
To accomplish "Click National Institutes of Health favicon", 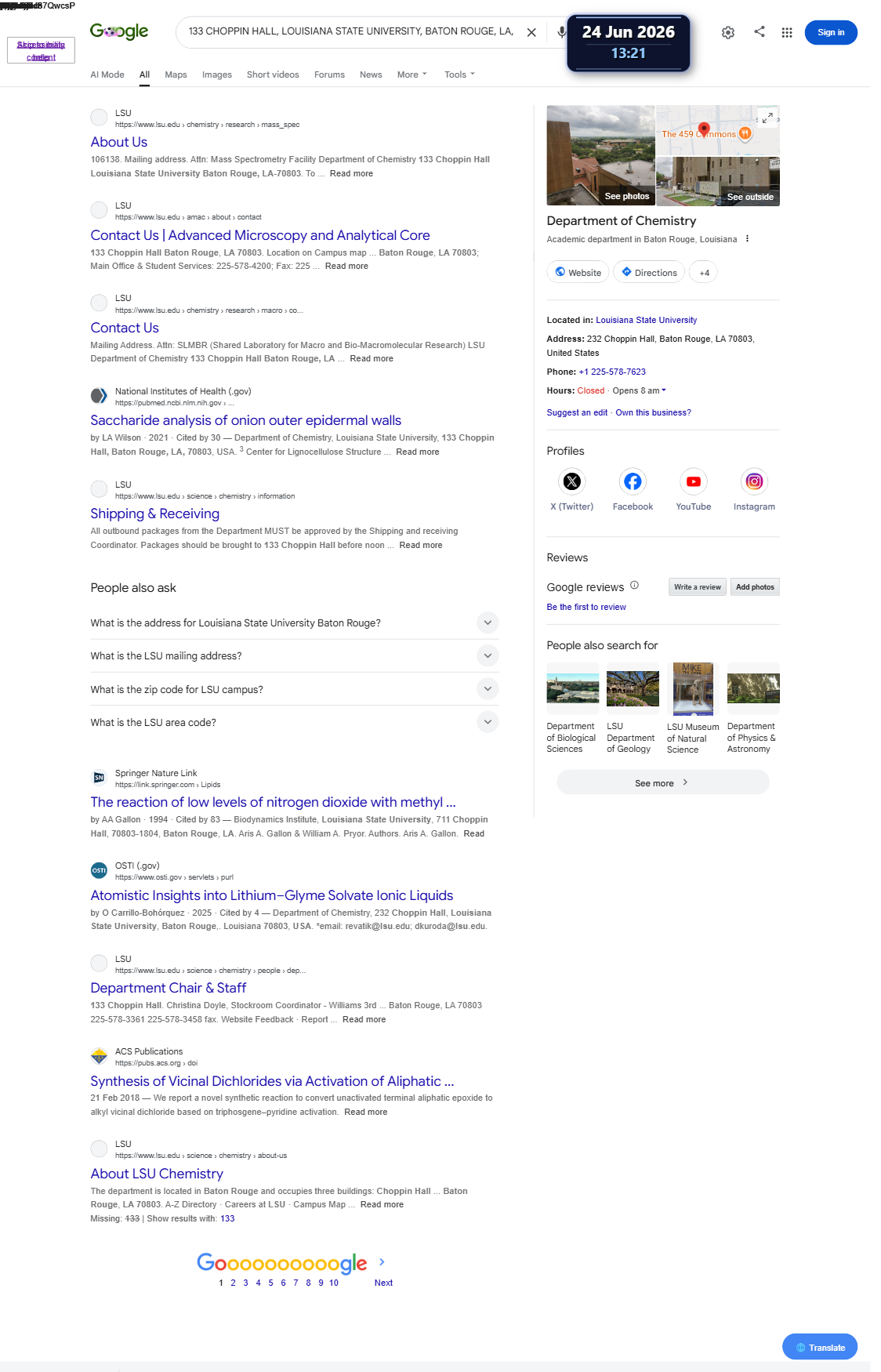I will point(99,395).
